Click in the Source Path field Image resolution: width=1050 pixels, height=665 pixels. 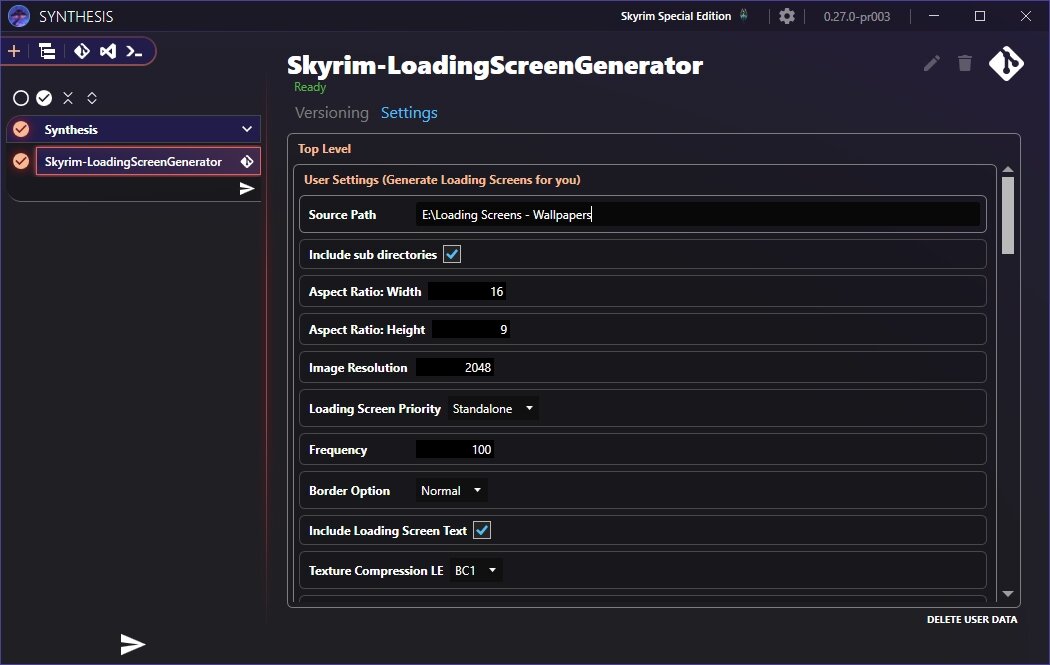click(698, 214)
